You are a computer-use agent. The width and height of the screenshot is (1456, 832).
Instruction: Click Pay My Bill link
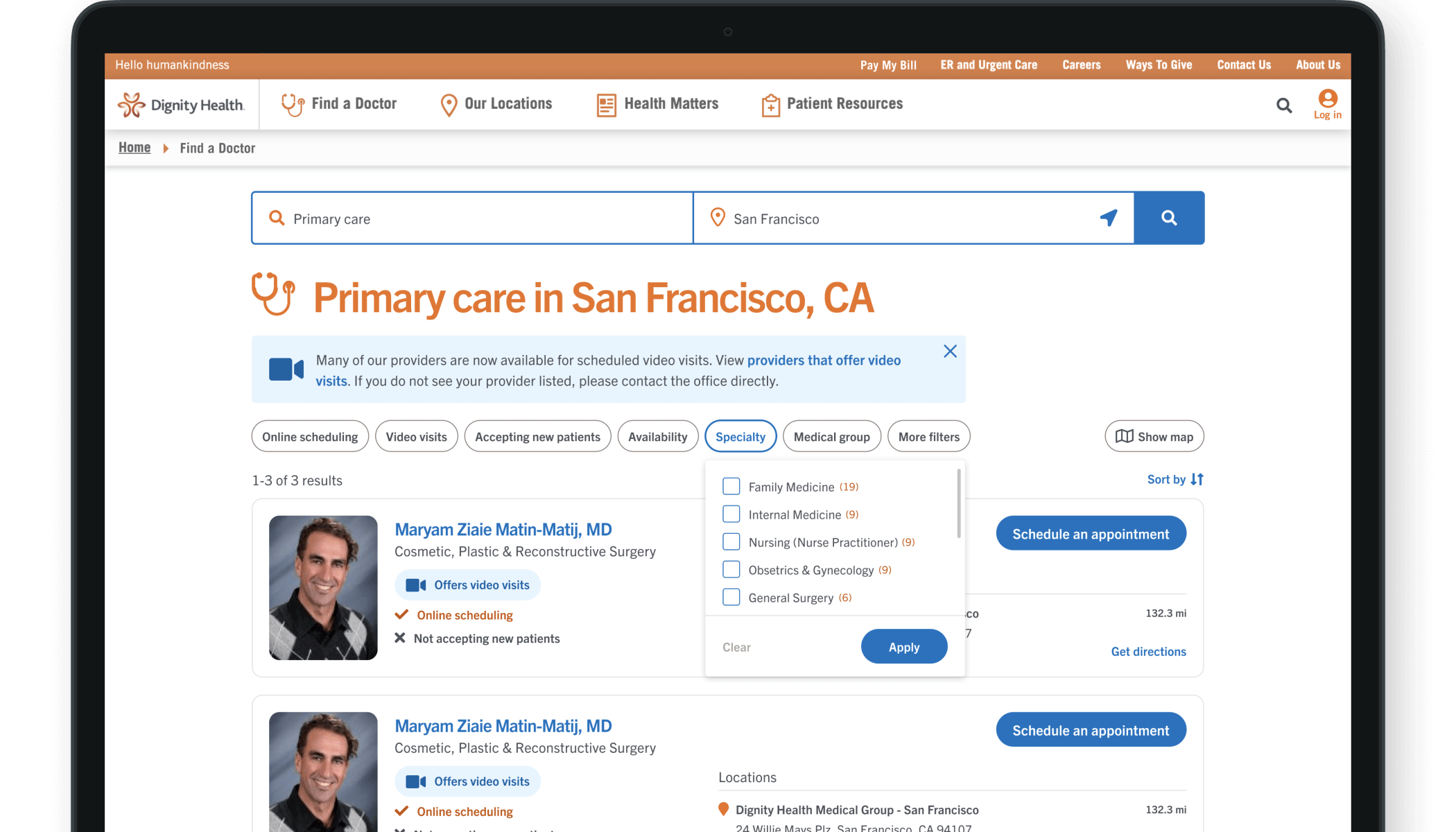click(x=888, y=65)
